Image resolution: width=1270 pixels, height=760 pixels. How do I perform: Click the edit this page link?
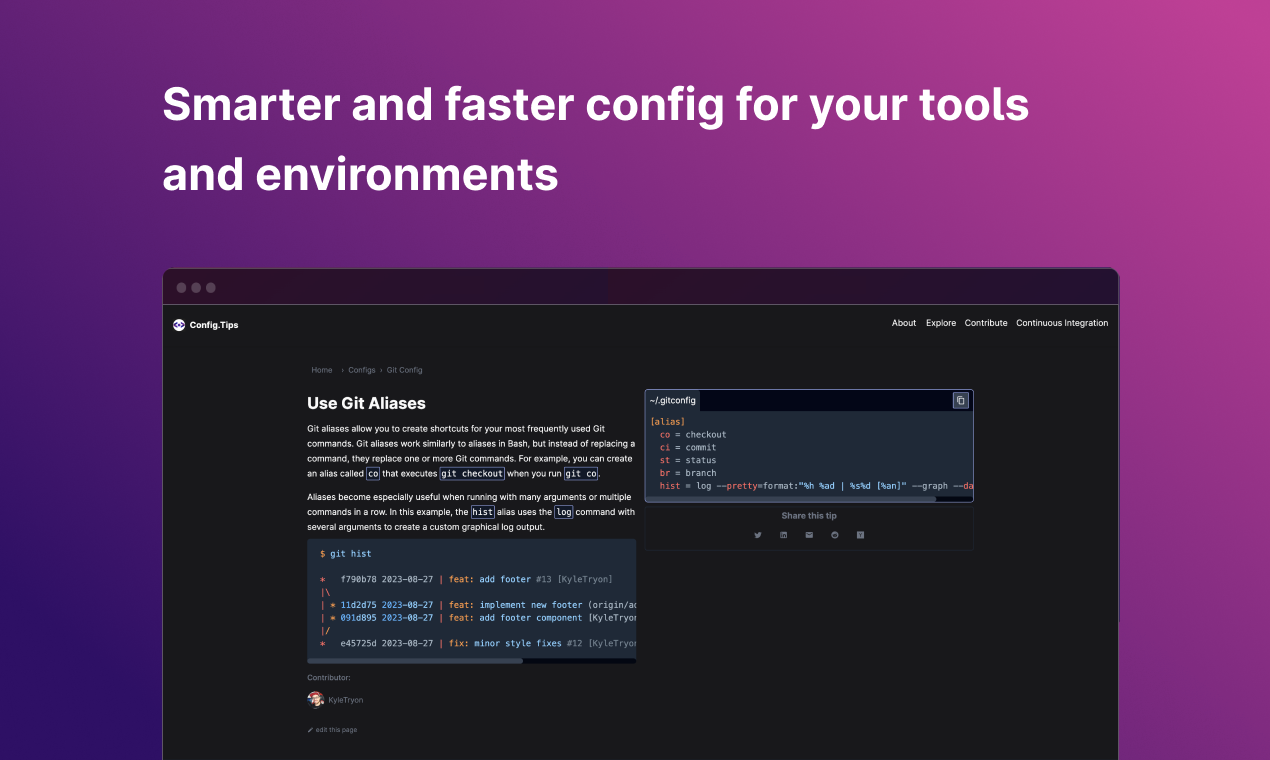332,730
